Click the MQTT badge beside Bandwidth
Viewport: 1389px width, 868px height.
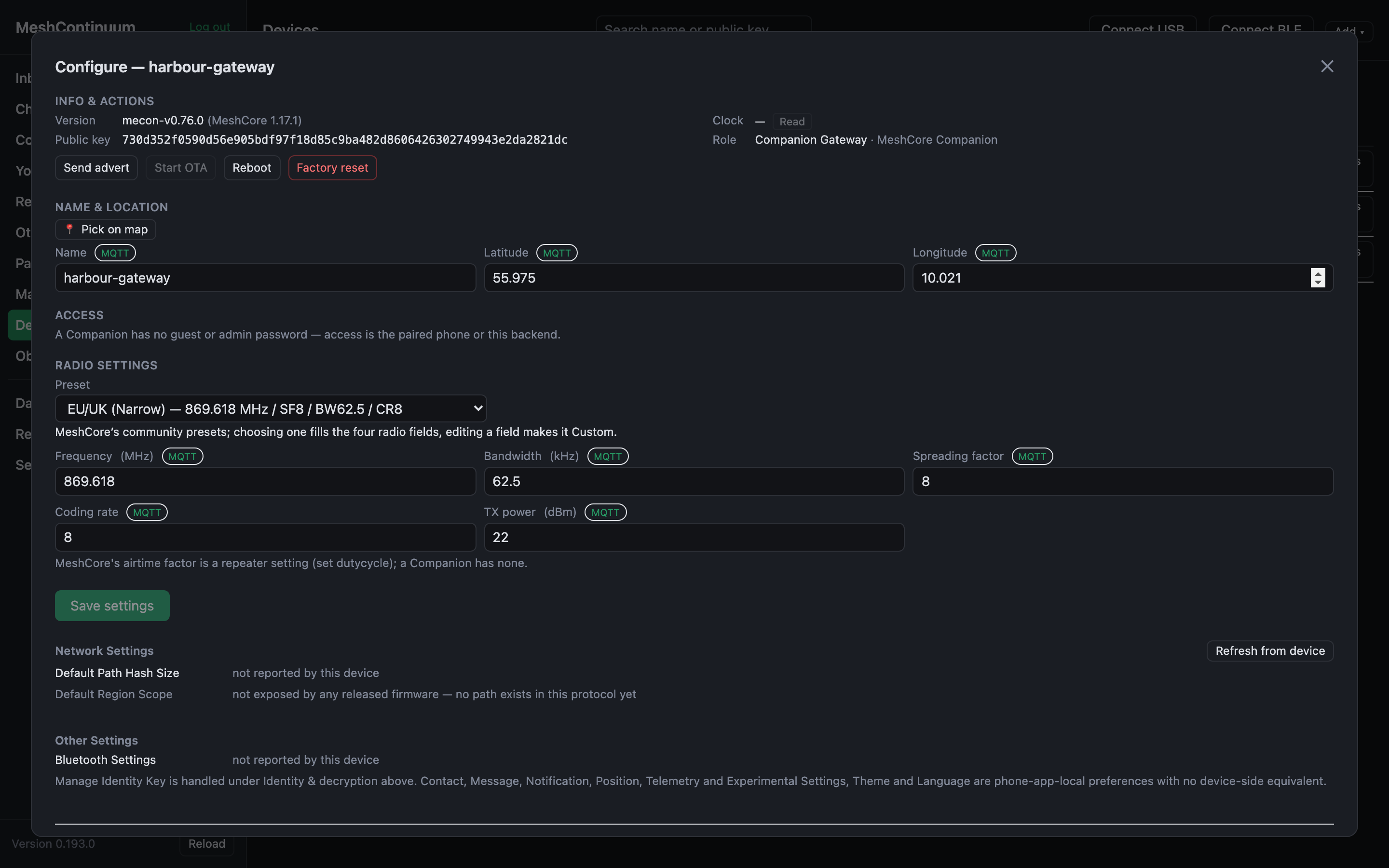pos(608,456)
